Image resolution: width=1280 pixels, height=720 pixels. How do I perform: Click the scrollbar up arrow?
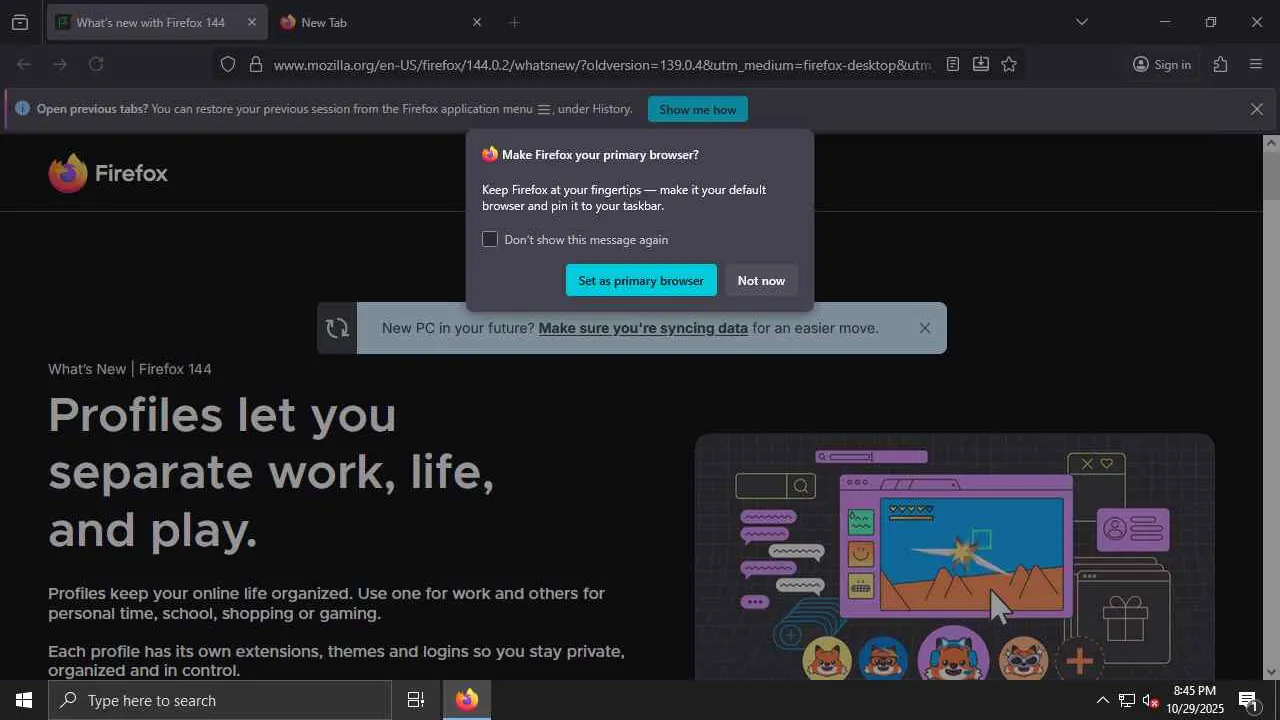(1271, 143)
